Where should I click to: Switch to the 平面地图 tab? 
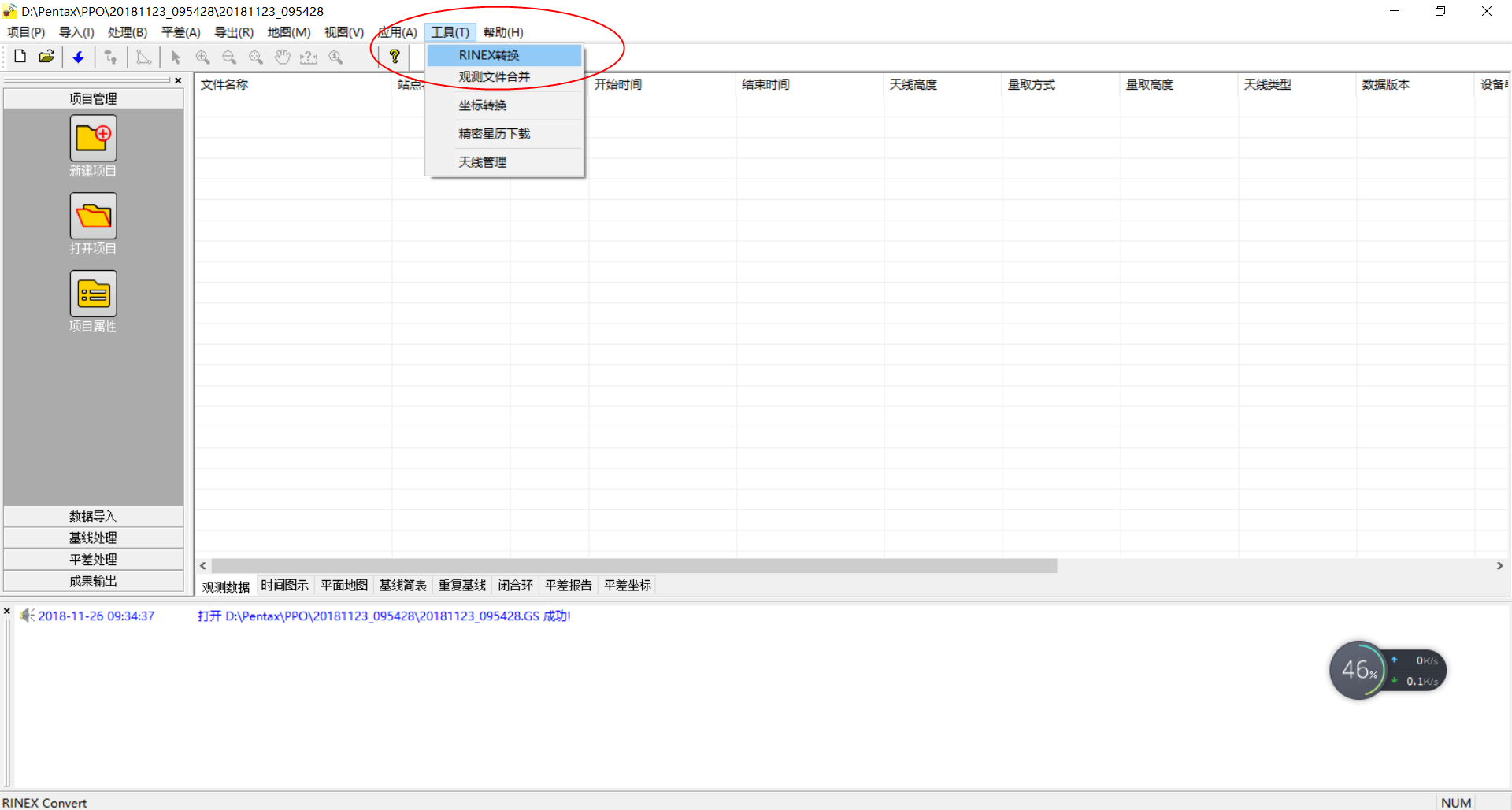coord(344,585)
